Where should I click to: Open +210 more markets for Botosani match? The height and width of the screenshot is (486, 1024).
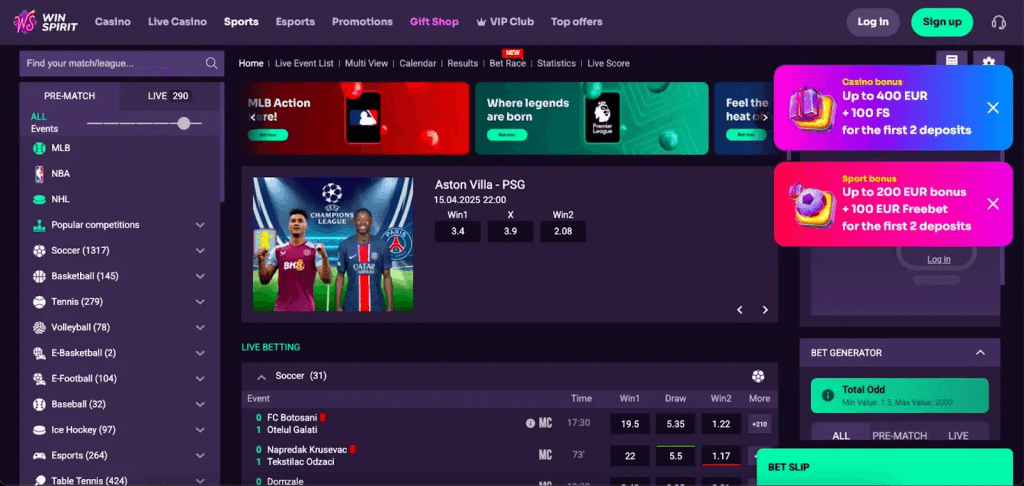point(760,424)
